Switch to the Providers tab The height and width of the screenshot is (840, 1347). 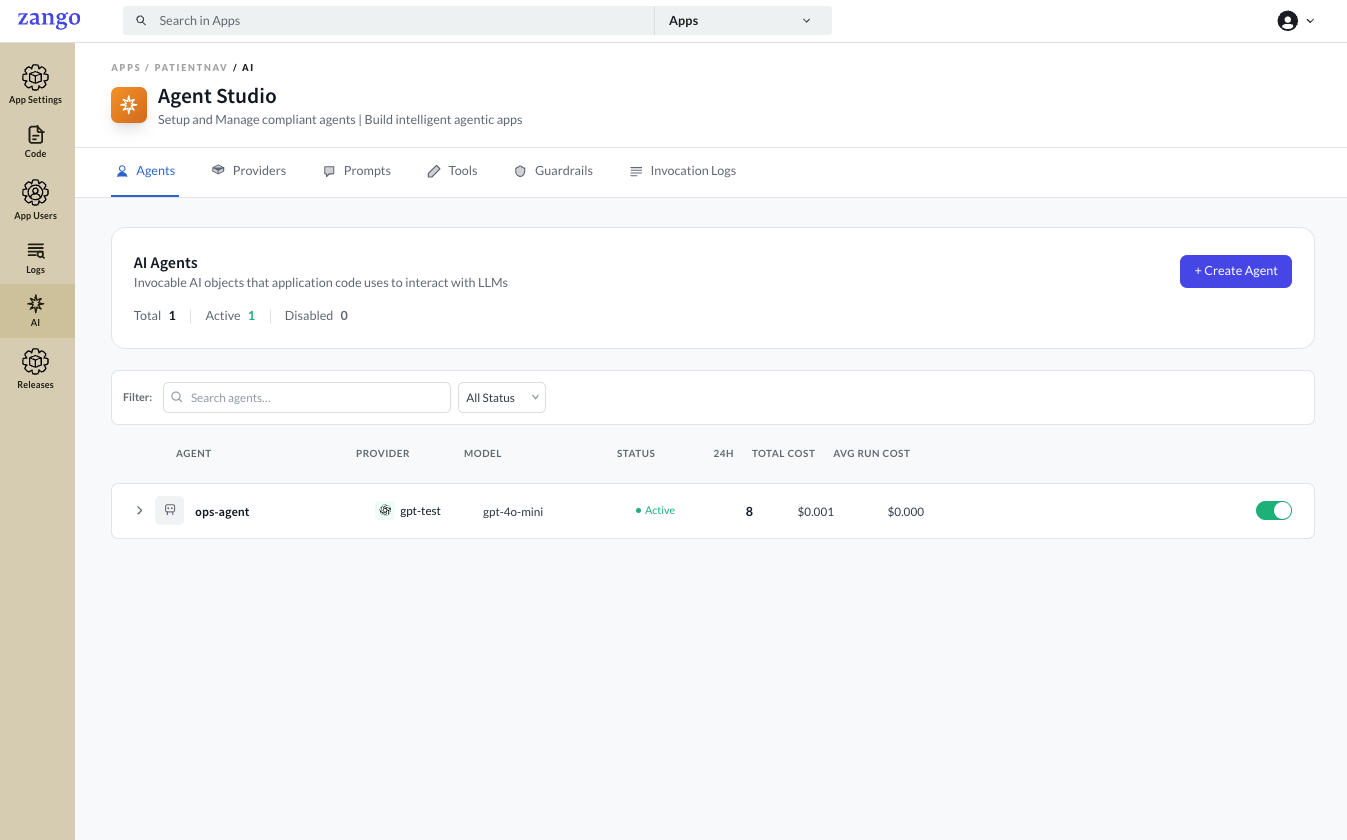[249, 171]
